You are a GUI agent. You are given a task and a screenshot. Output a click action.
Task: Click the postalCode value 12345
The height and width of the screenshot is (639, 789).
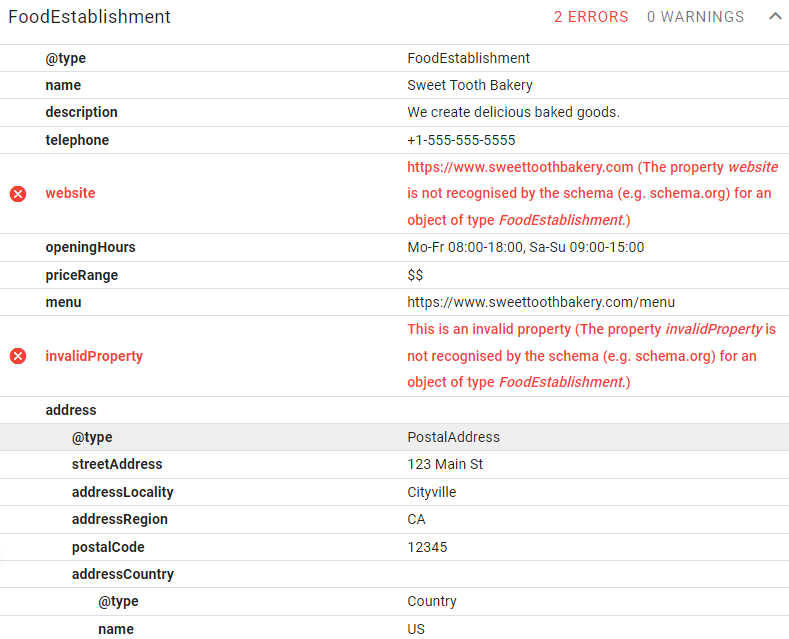click(427, 547)
